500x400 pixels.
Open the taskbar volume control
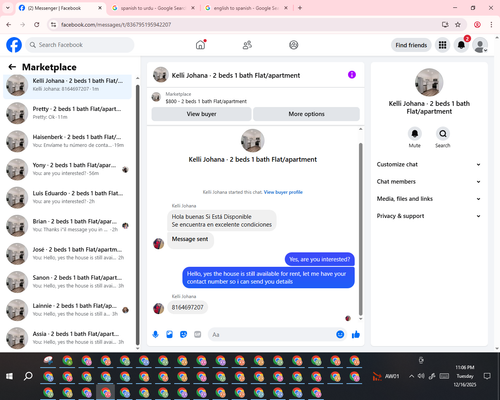point(421,376)
